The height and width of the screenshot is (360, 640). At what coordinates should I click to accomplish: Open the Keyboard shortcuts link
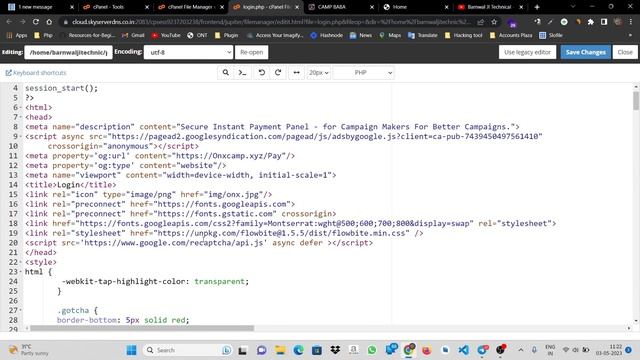pyautogui.click(x=36, y=73)
